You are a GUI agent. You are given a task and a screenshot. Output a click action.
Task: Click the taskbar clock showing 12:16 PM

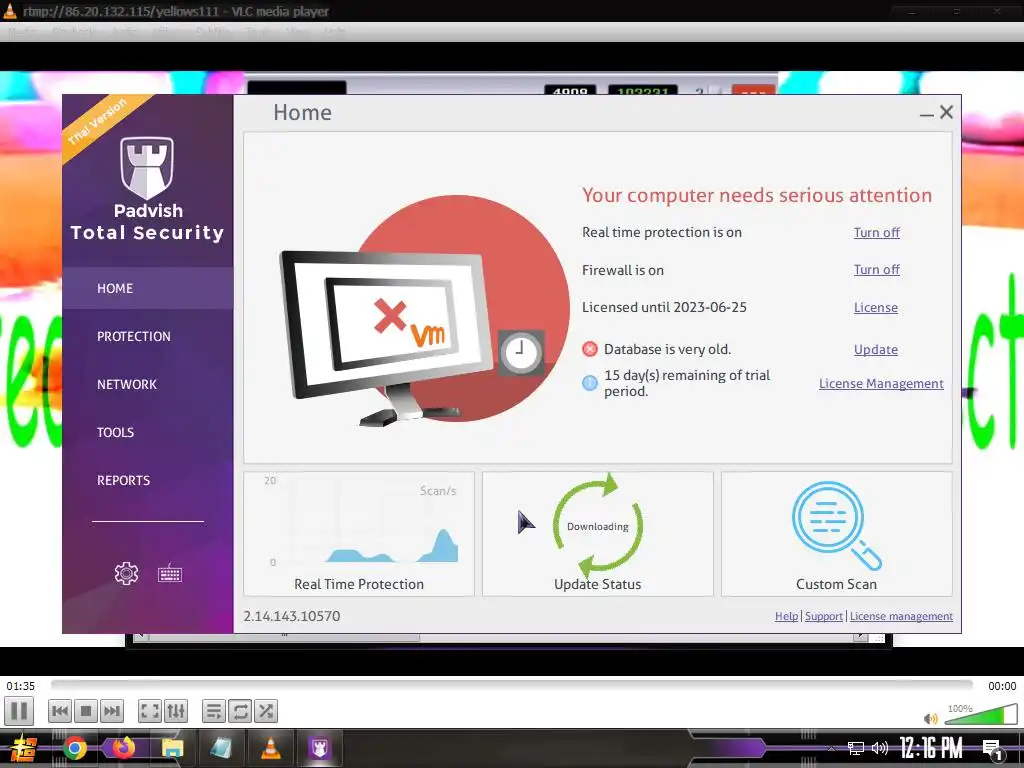pyautogui.click(x=931, y=748)
